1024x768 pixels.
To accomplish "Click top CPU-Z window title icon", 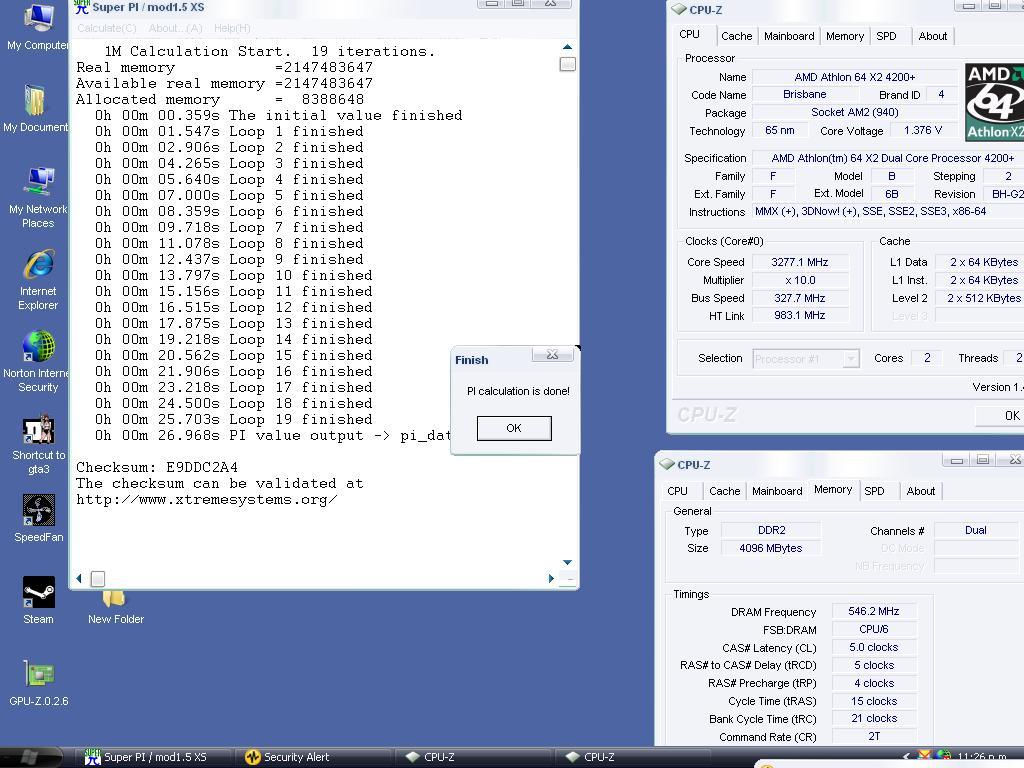I will tap(679, 10).
